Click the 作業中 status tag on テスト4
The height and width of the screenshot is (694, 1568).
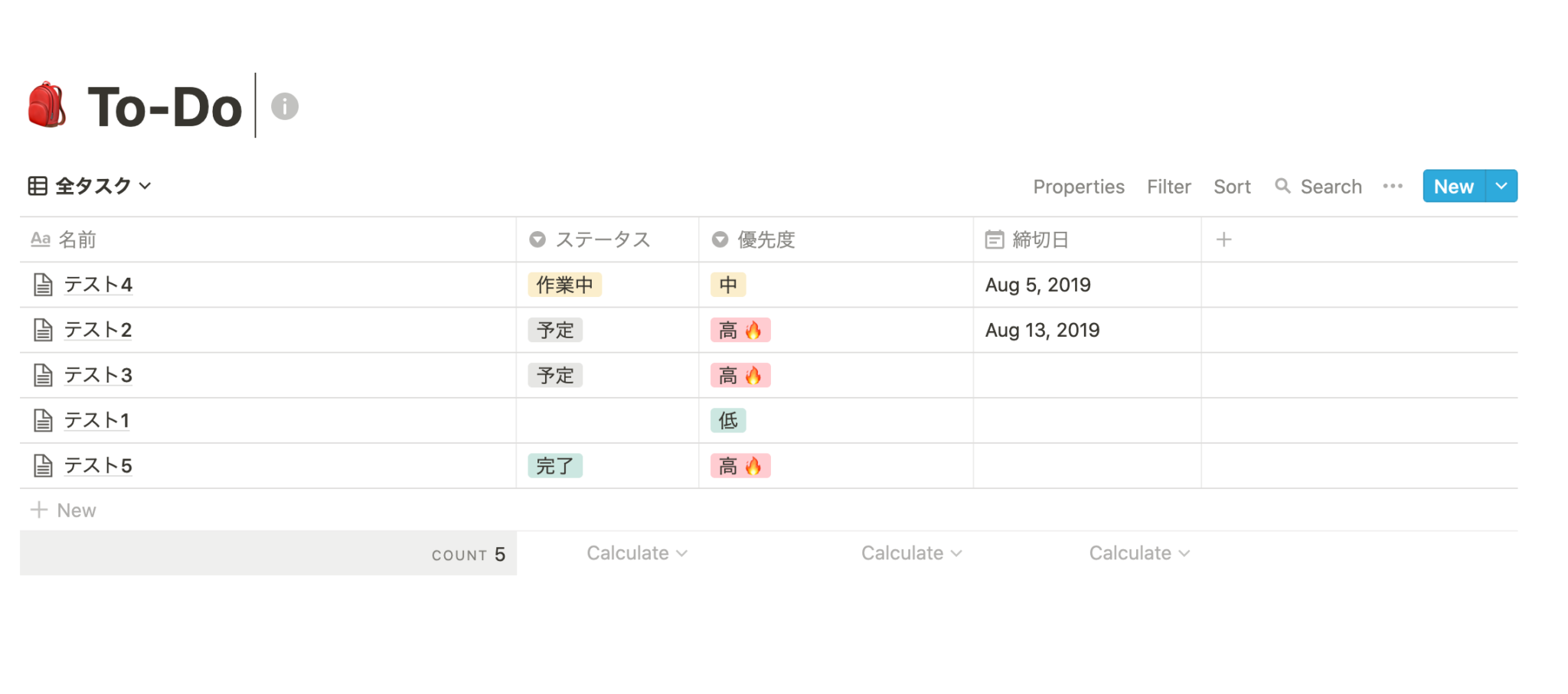click(x=564, y=285)
